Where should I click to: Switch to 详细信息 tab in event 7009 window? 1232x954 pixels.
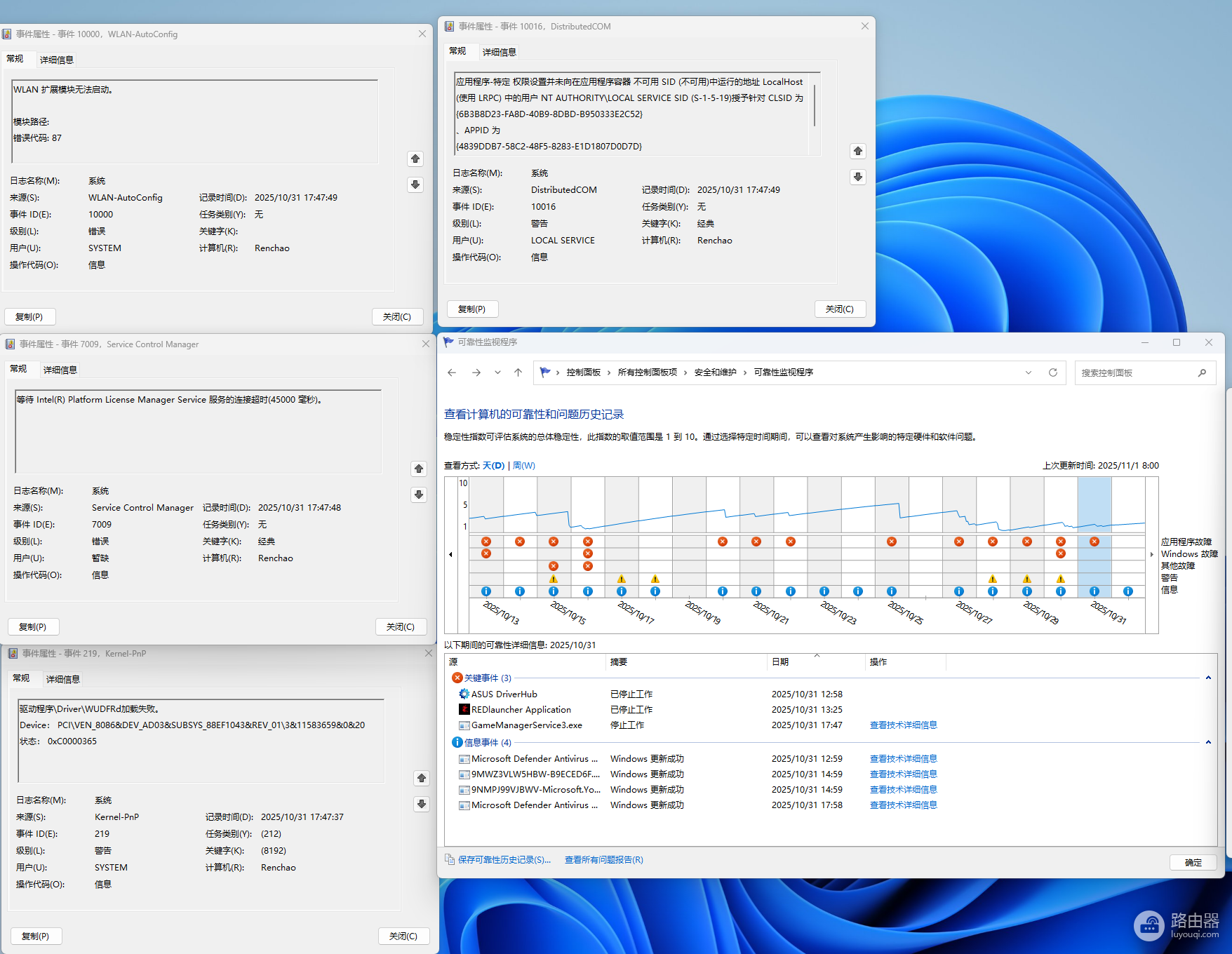[60, 370]
